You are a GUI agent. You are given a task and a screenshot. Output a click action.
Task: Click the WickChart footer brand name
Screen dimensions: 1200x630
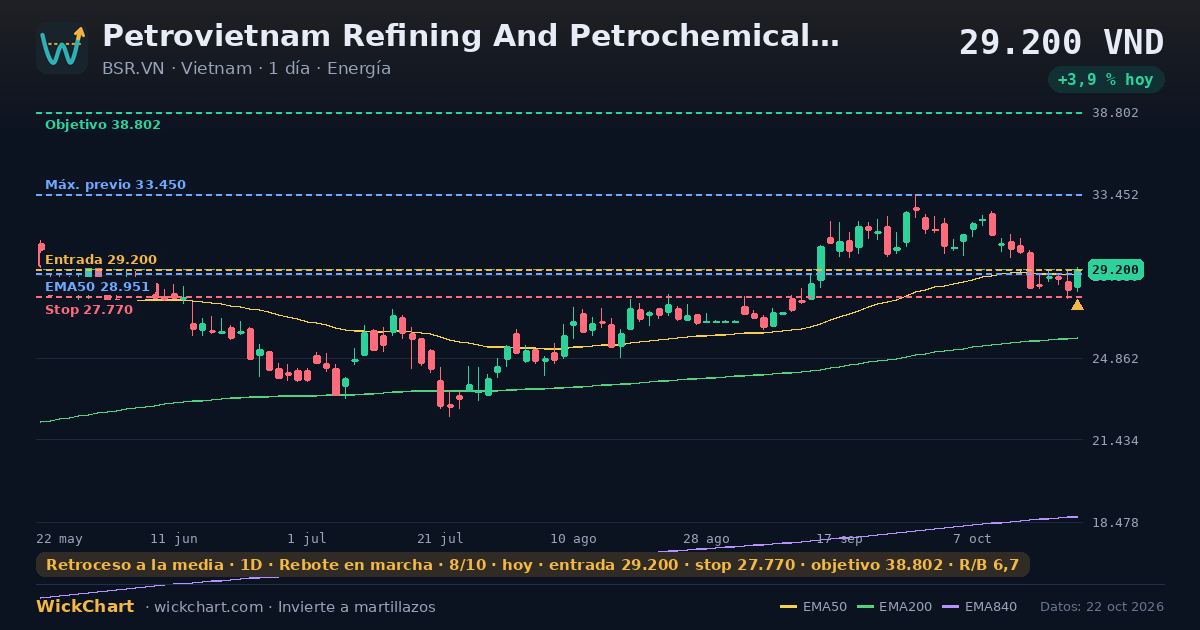[85, 607]
